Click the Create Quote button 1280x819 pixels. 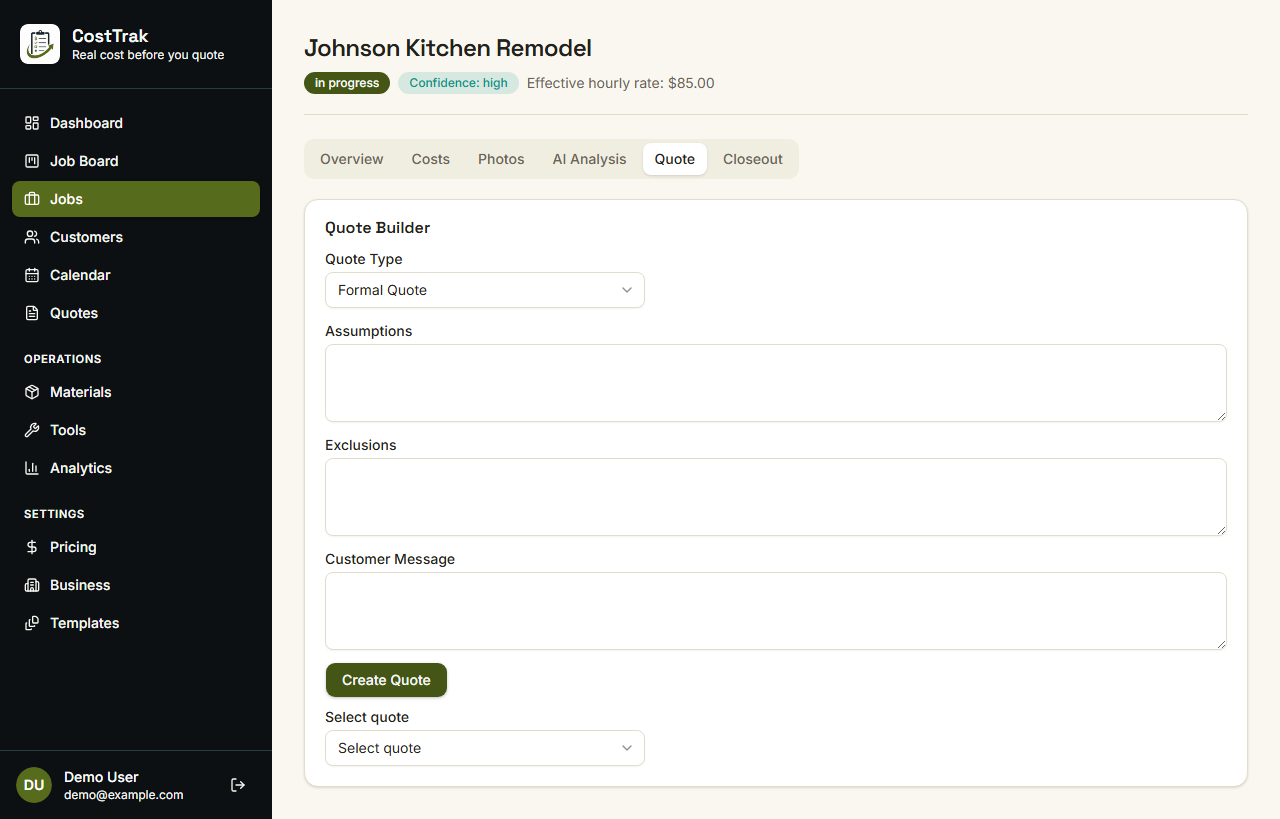click(386, 680)
